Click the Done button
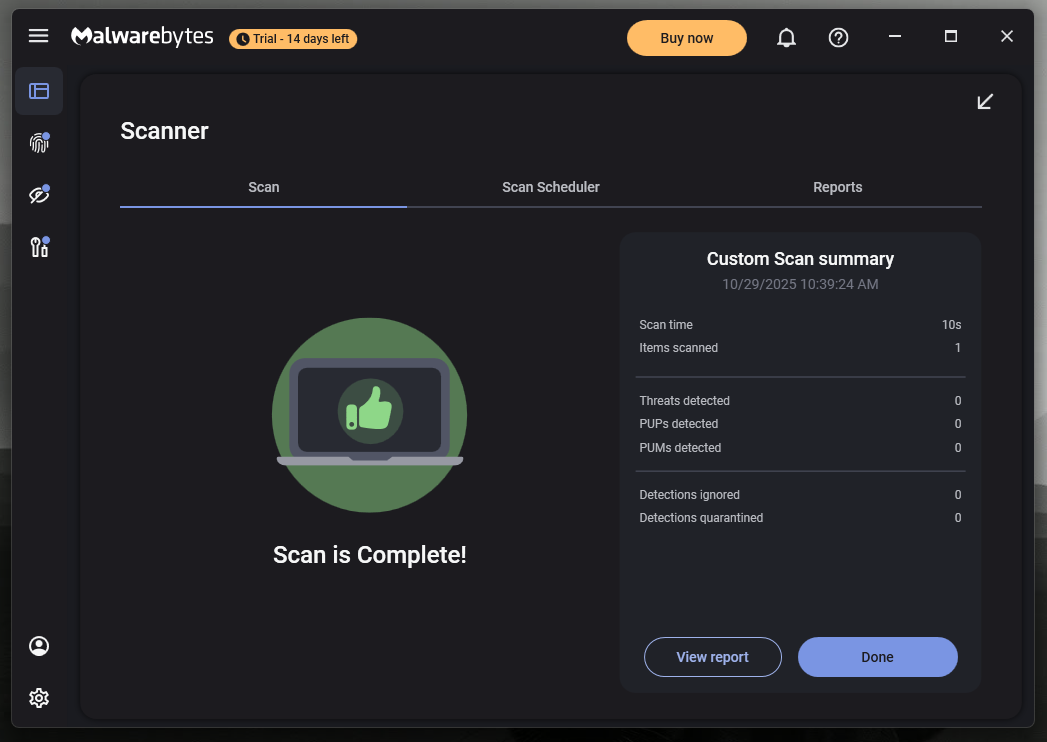Viewport: 1047px width, 742px height. (x=877, y=657)
